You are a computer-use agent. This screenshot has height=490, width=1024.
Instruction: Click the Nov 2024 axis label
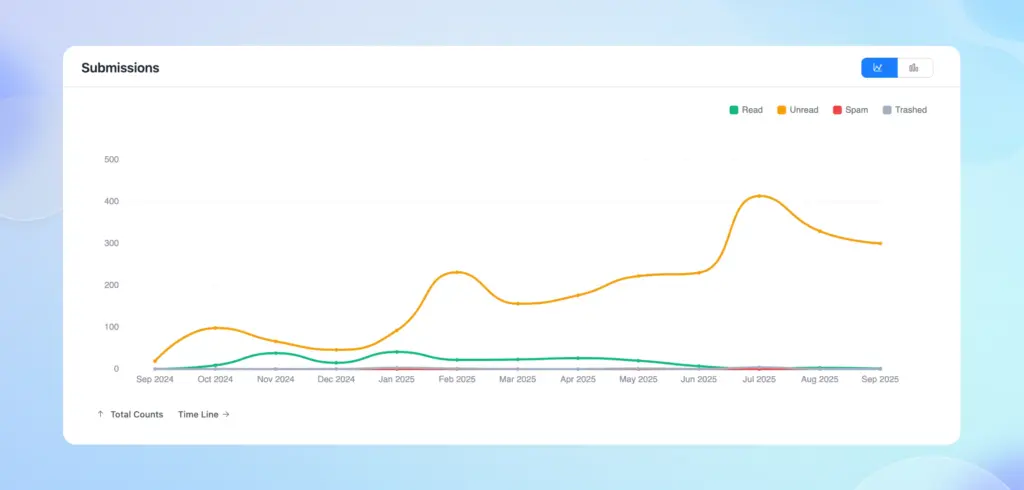tap(276, 380)
